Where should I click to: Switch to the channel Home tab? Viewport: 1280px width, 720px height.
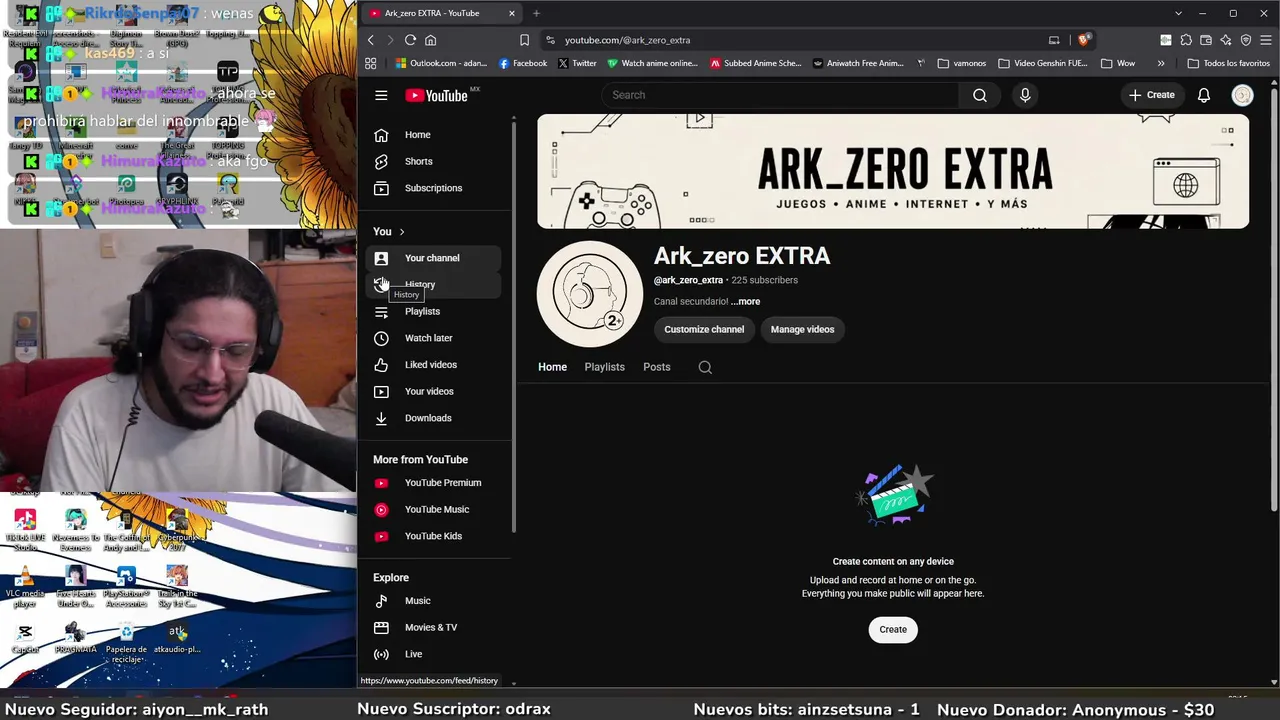(x=552, y=367)
